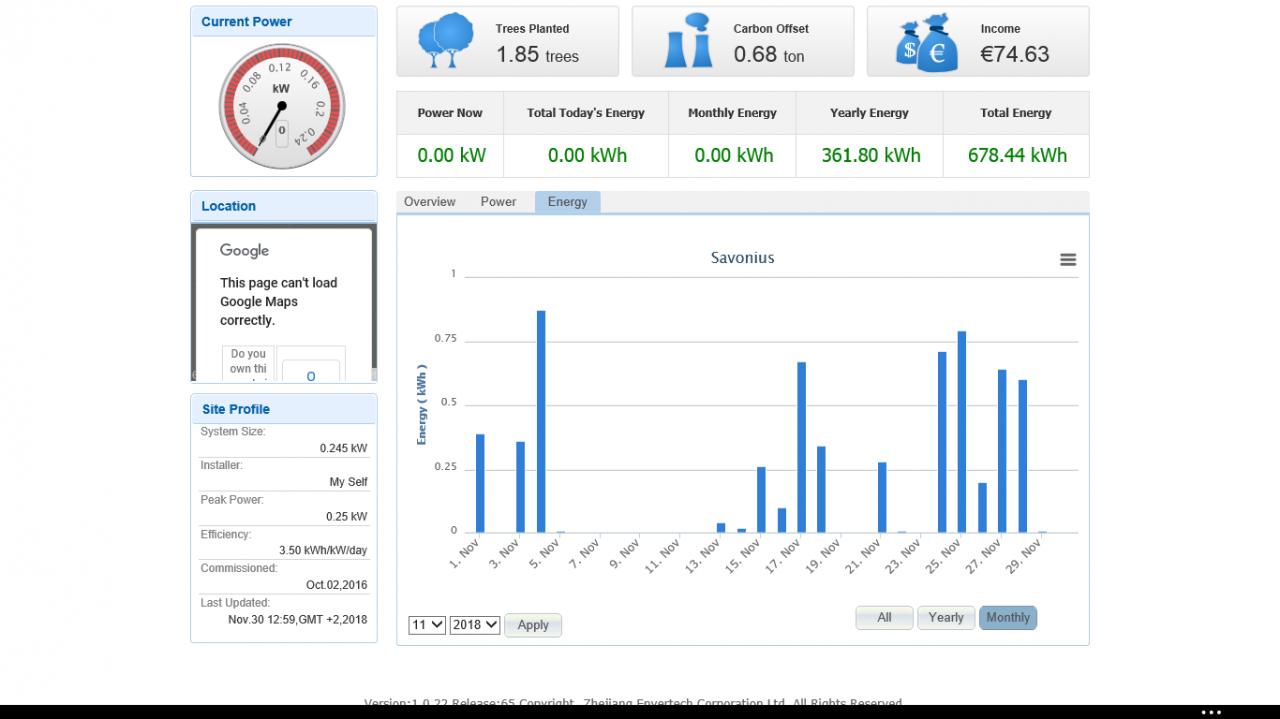Click the Carbon Offset cooling towers icon
This screenshot has height=719, width=1280.
pyautogui.click(x=689, y=41)
